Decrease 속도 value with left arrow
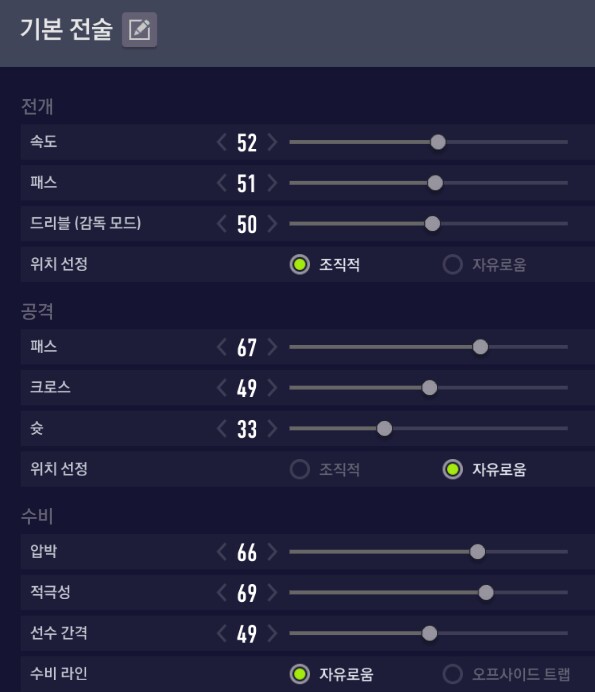The image size is (595, 692). pyautogui.click(x=222, y=142)
